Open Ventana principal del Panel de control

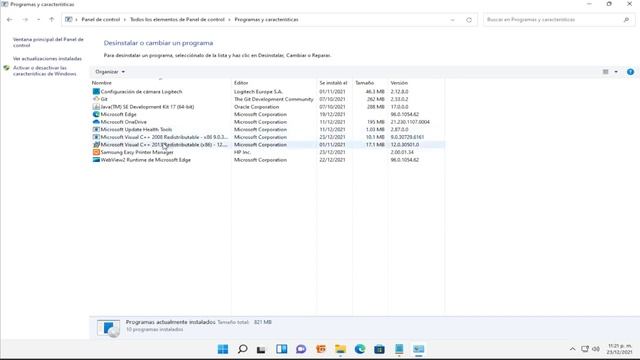(48, 42)
